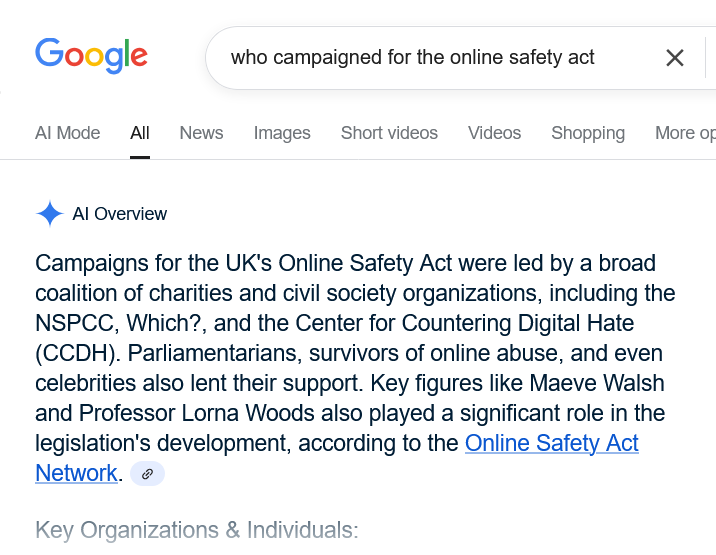Open the Shopping tab
This screenshot has width=716, height=555.
588,133
